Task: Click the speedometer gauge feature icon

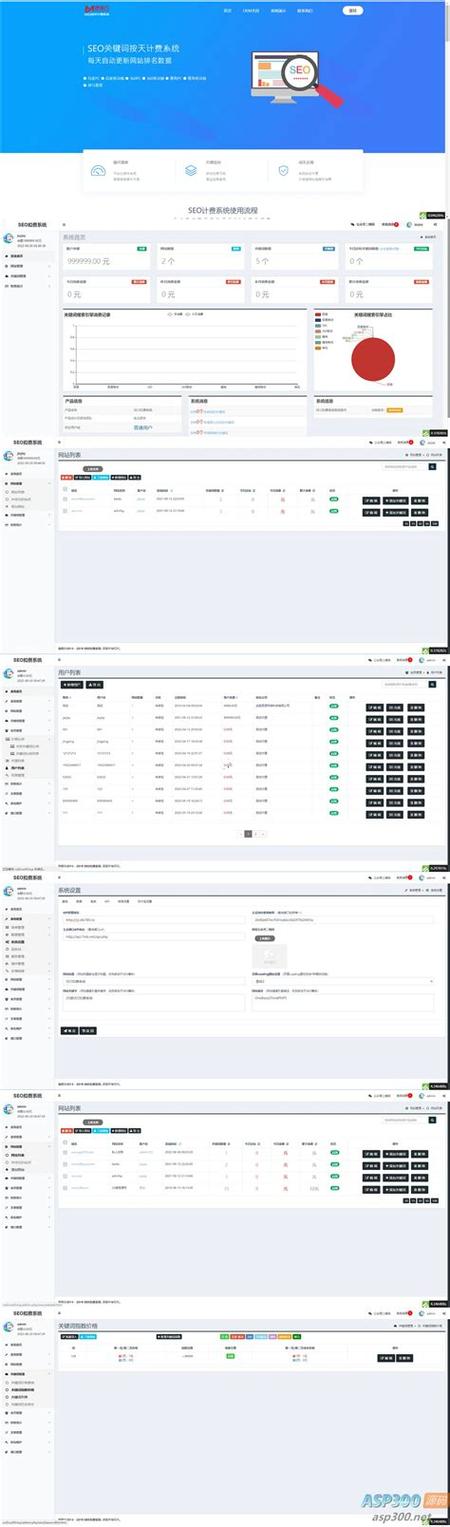Action: 98,171
